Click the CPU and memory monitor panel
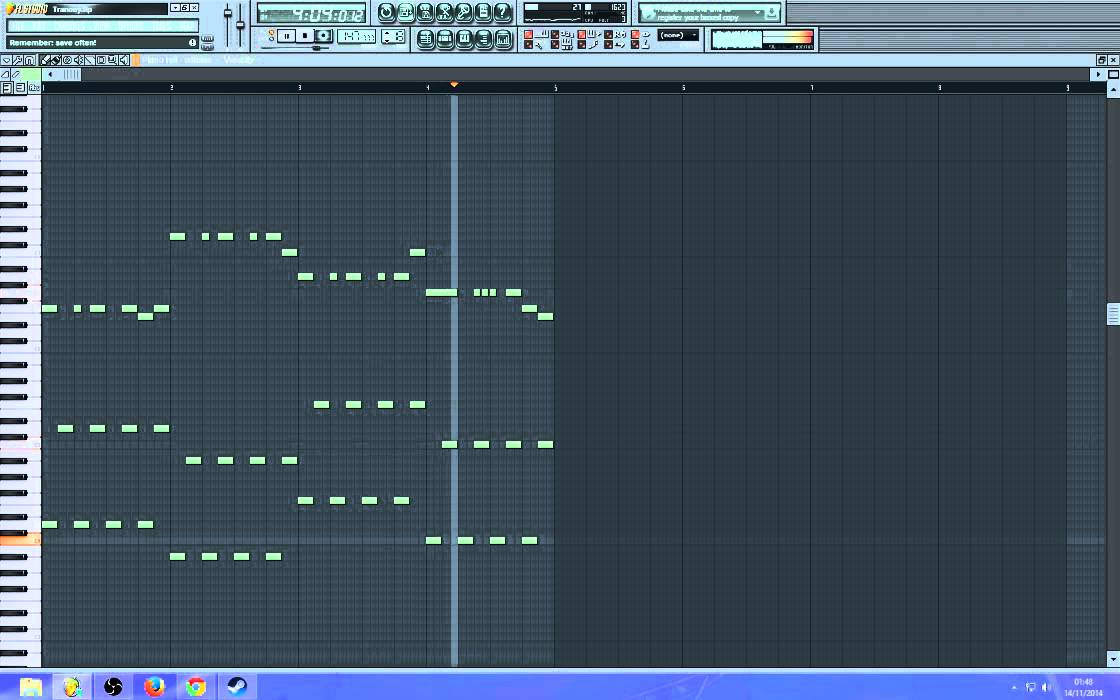The image size is (1120, 700). [575, 13]
